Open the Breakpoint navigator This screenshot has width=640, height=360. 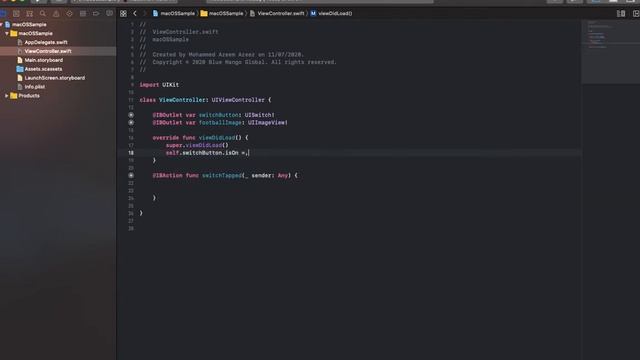click(x=96, y=13)
